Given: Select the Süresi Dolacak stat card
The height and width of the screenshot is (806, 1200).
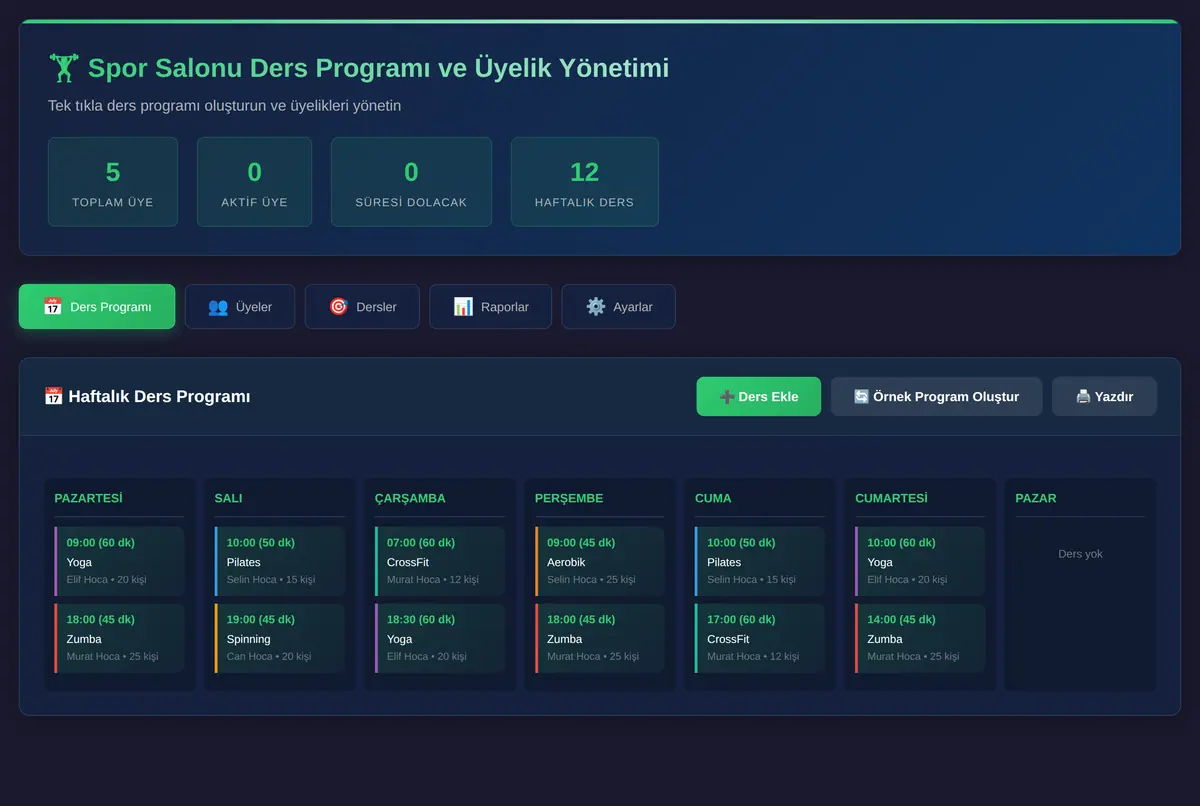Looking at the screenshot, I should [x=411, y=182].
